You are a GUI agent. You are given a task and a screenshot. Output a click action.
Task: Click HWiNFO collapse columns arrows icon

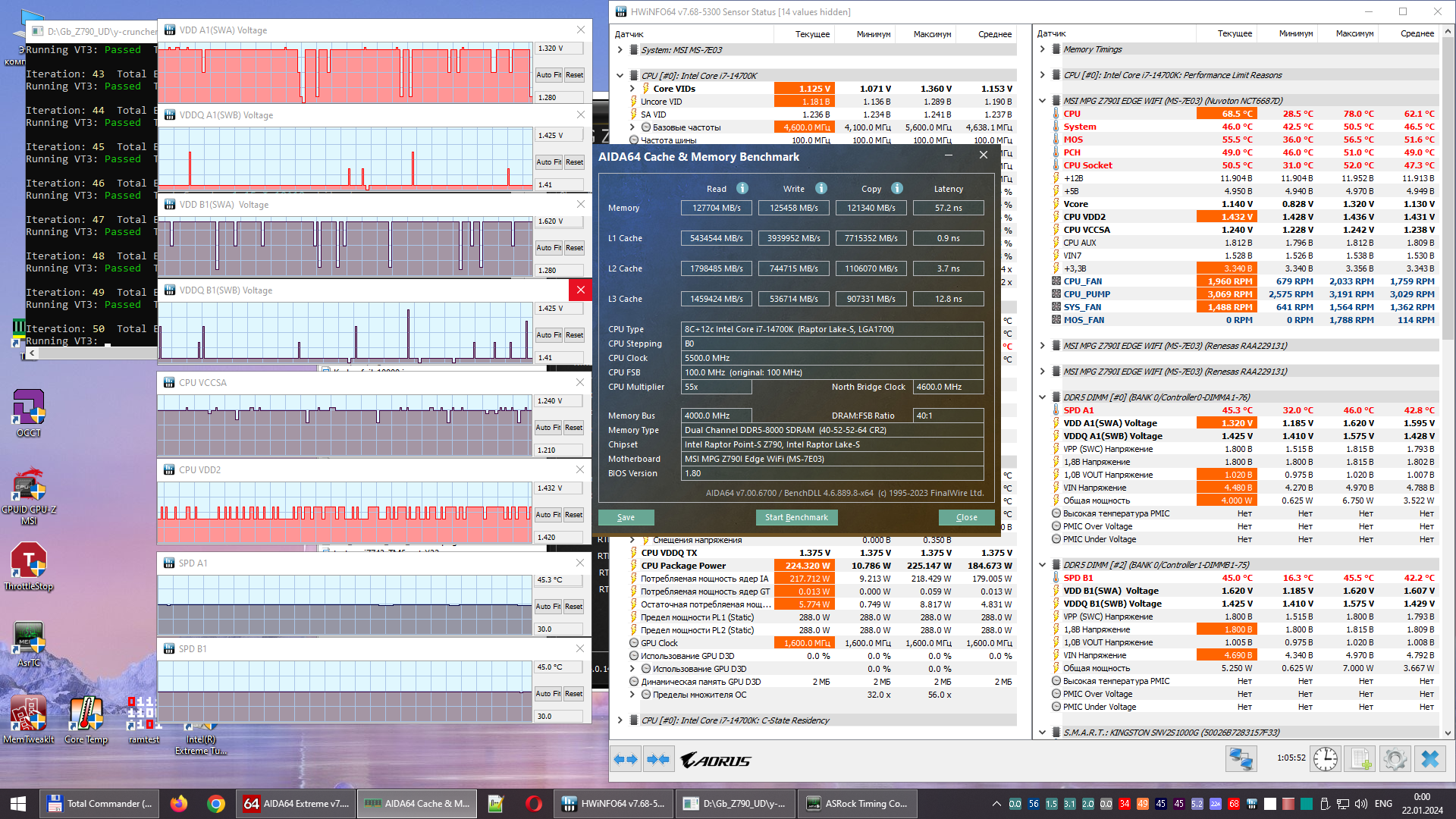point(658,759)
